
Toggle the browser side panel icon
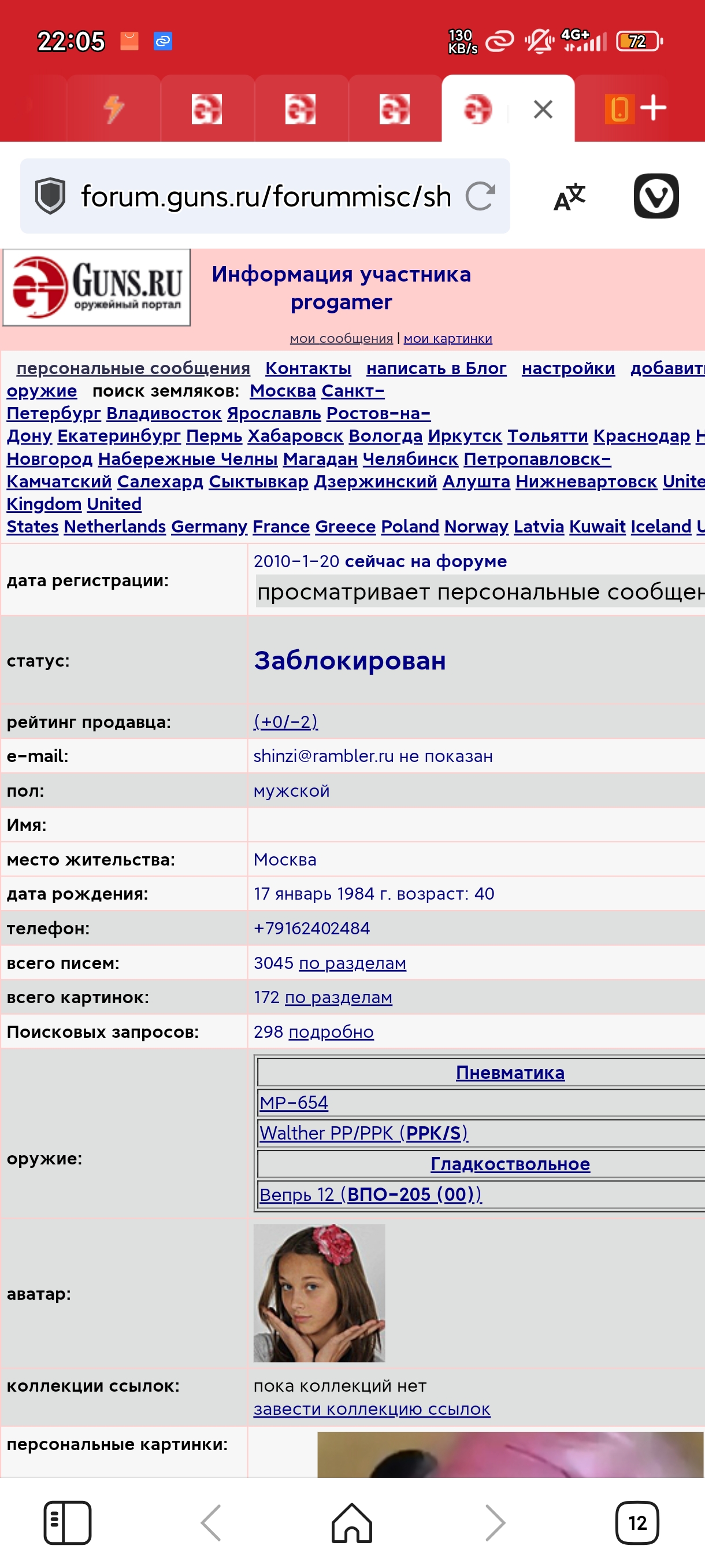coord(68,1523)
